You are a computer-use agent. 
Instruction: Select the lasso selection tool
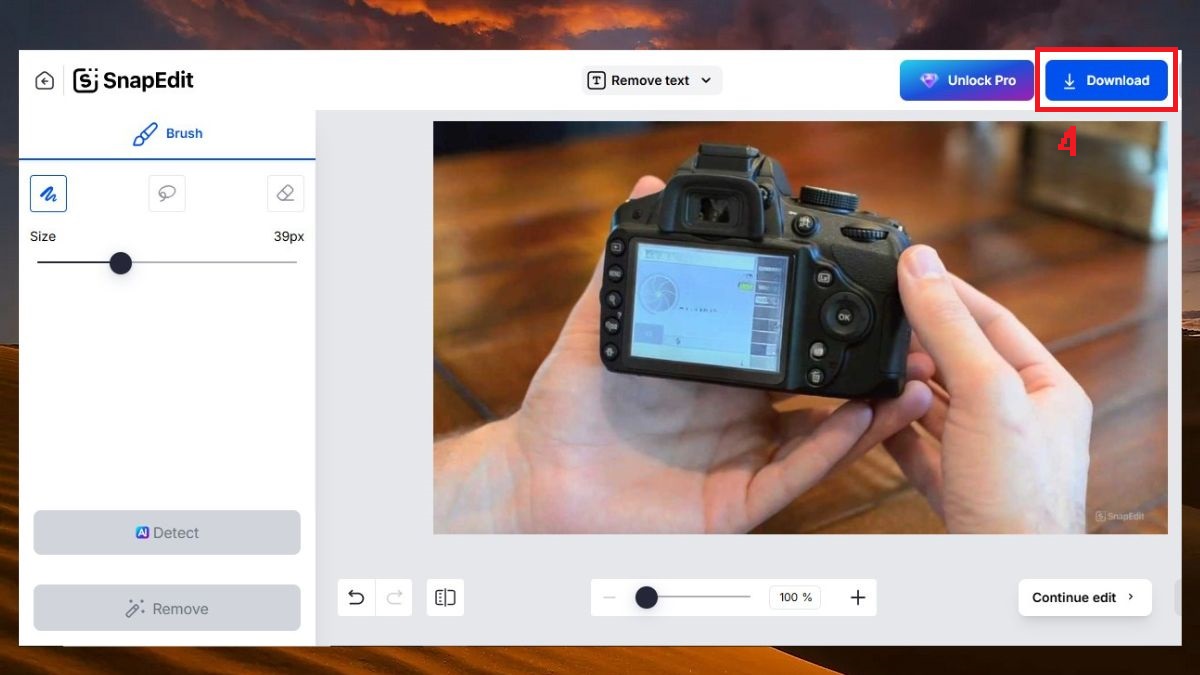pyautogui.click(x=167, y=193)
